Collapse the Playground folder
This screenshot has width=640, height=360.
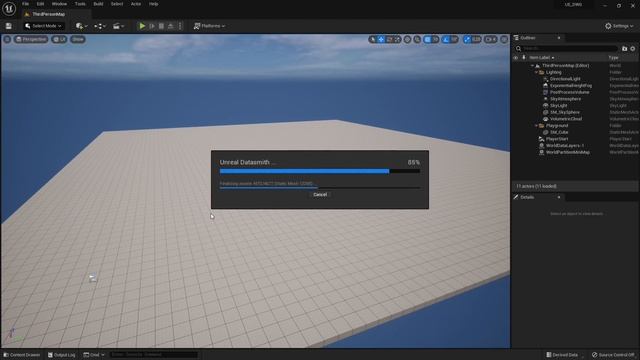point(536,126)
